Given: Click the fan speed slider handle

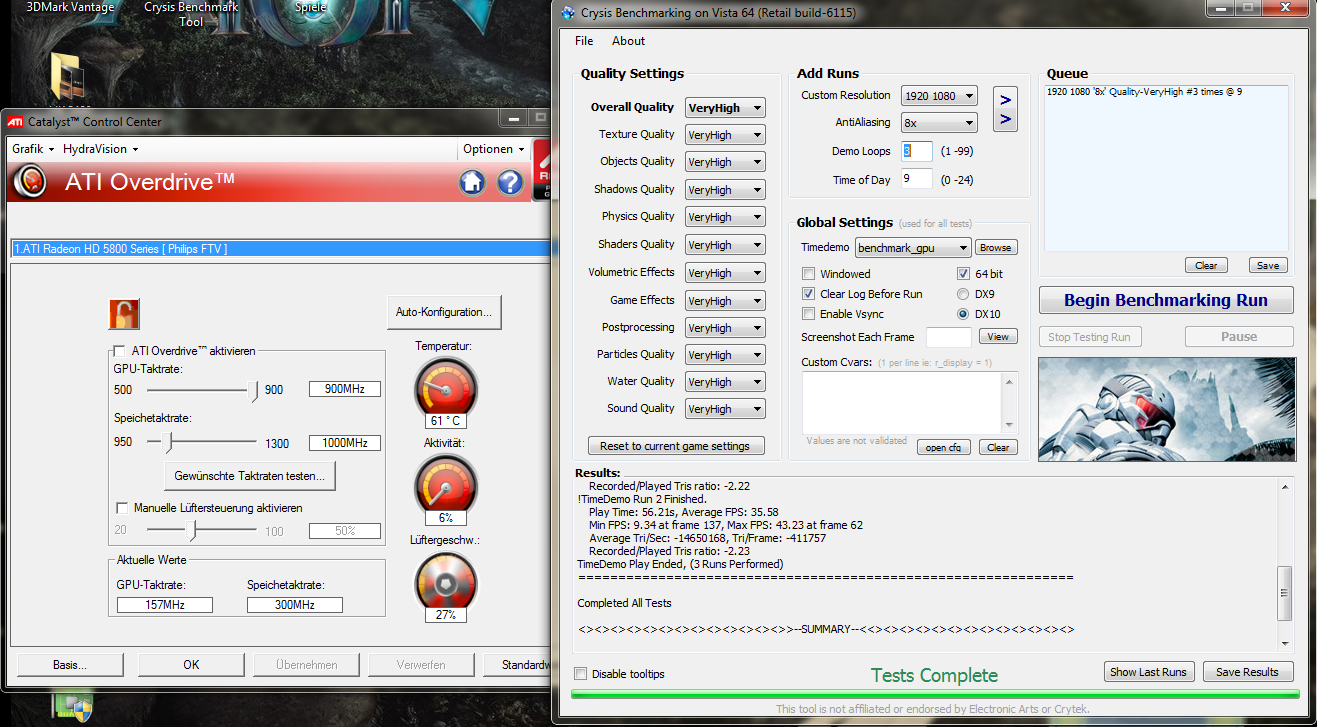Looking at the screenshot, I should [194, 530].
